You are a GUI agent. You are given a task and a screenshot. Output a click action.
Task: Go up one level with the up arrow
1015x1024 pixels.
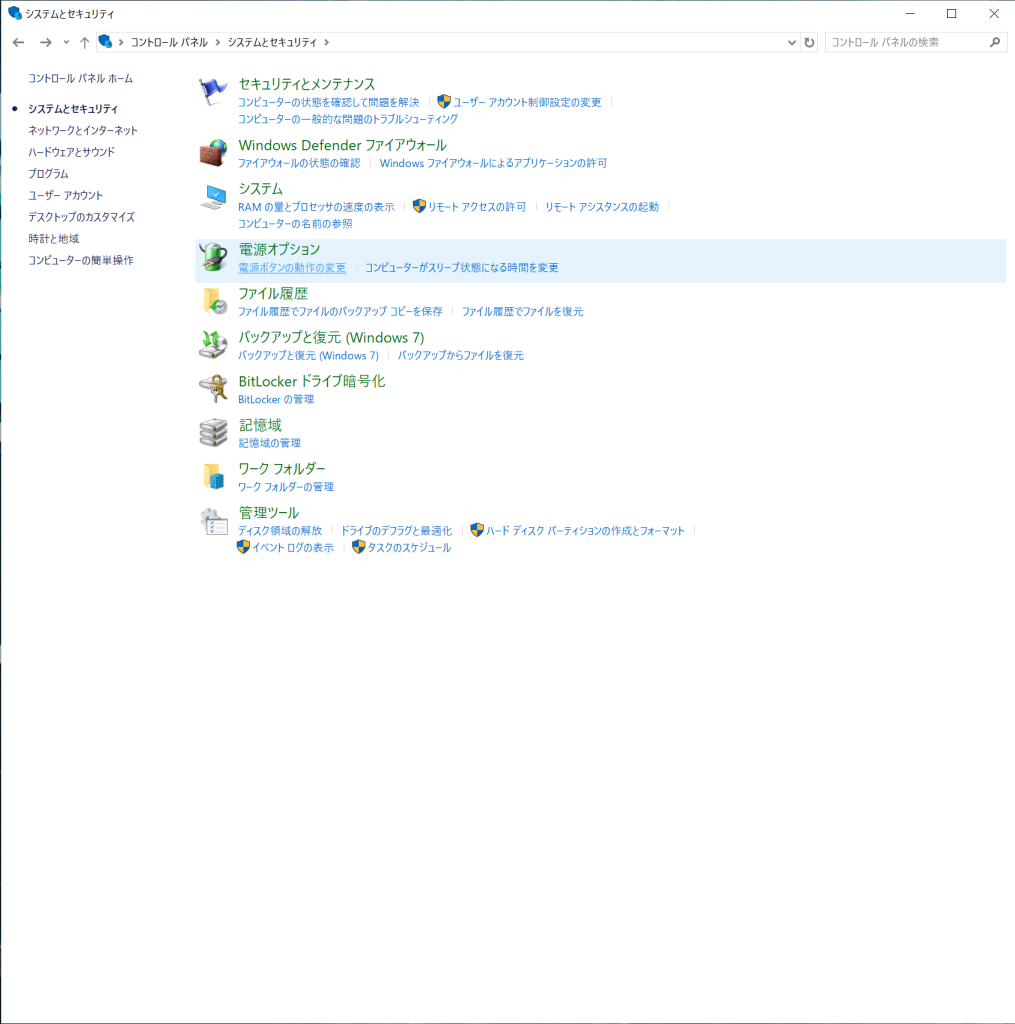(84, 42)
